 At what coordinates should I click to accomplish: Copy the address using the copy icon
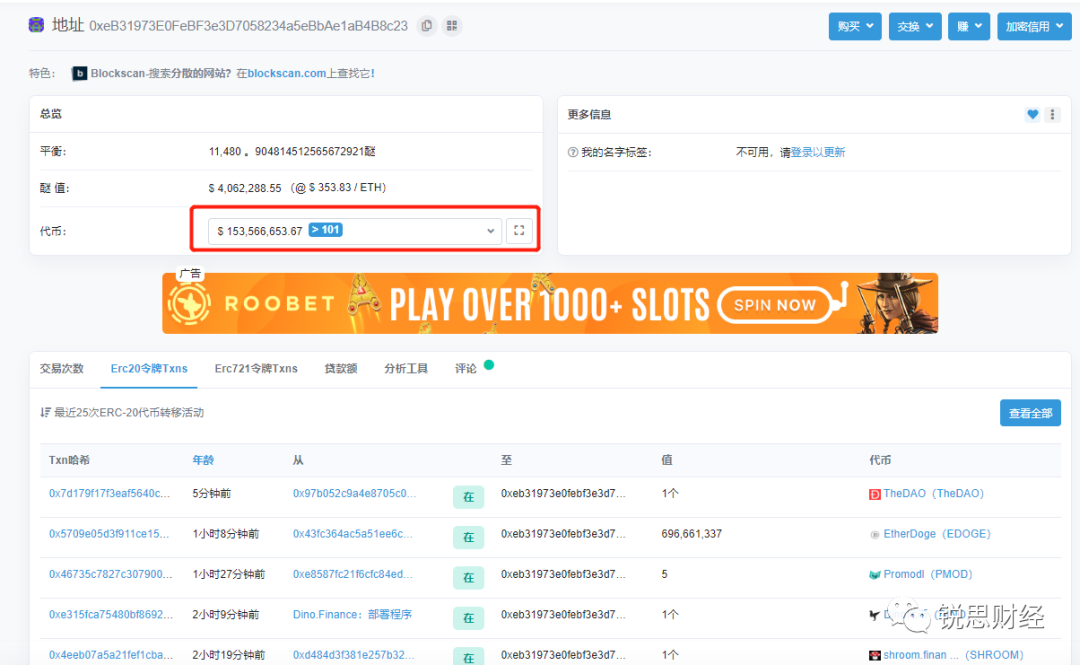[426, 26]
